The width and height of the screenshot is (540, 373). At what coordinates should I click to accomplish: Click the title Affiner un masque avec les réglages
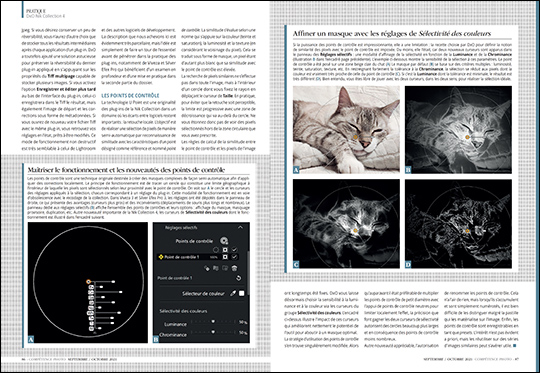(392, 33)
